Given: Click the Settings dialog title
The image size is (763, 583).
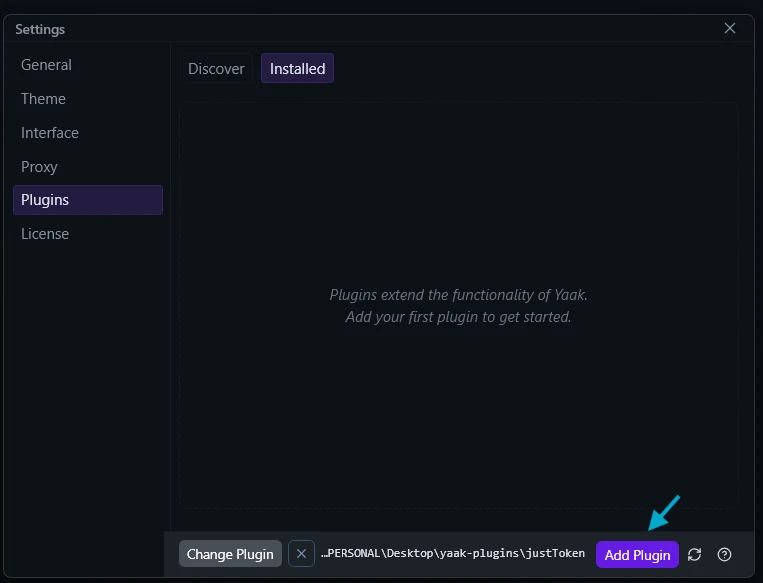Looking at the screenshot, I should [x=40, y=29].
